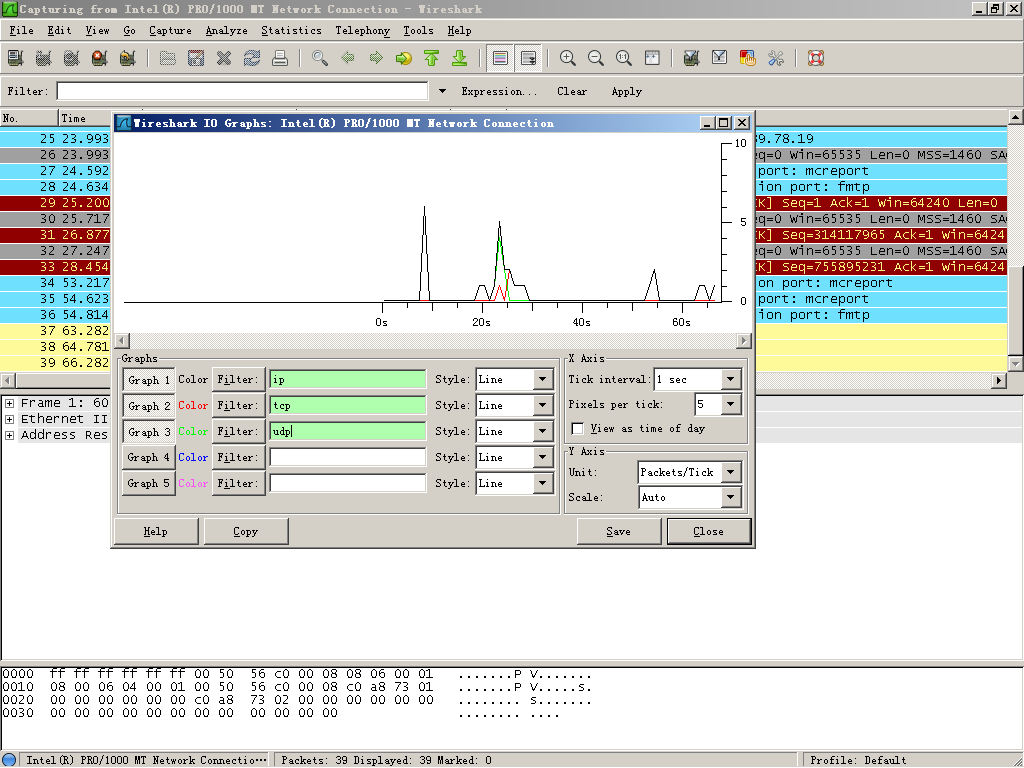Print packets printer icon
The height and width of the screenshot is (768, 1024).
tap(280, 58)
